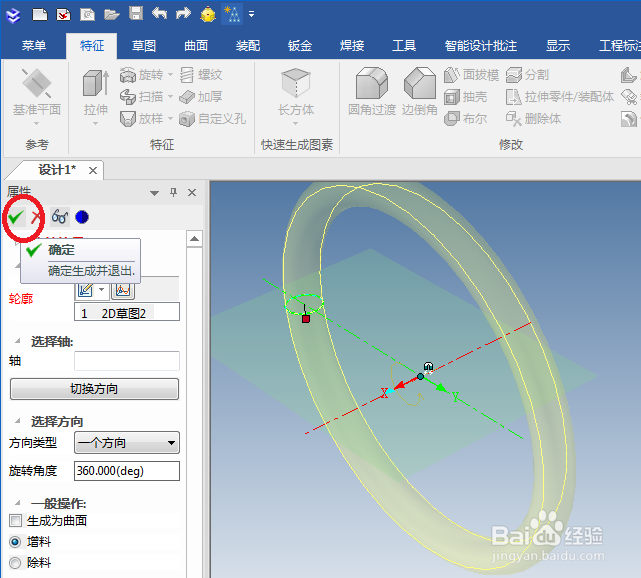Confirm with the green checkmark button
The image size is (641, 578).
coord(16,217)
